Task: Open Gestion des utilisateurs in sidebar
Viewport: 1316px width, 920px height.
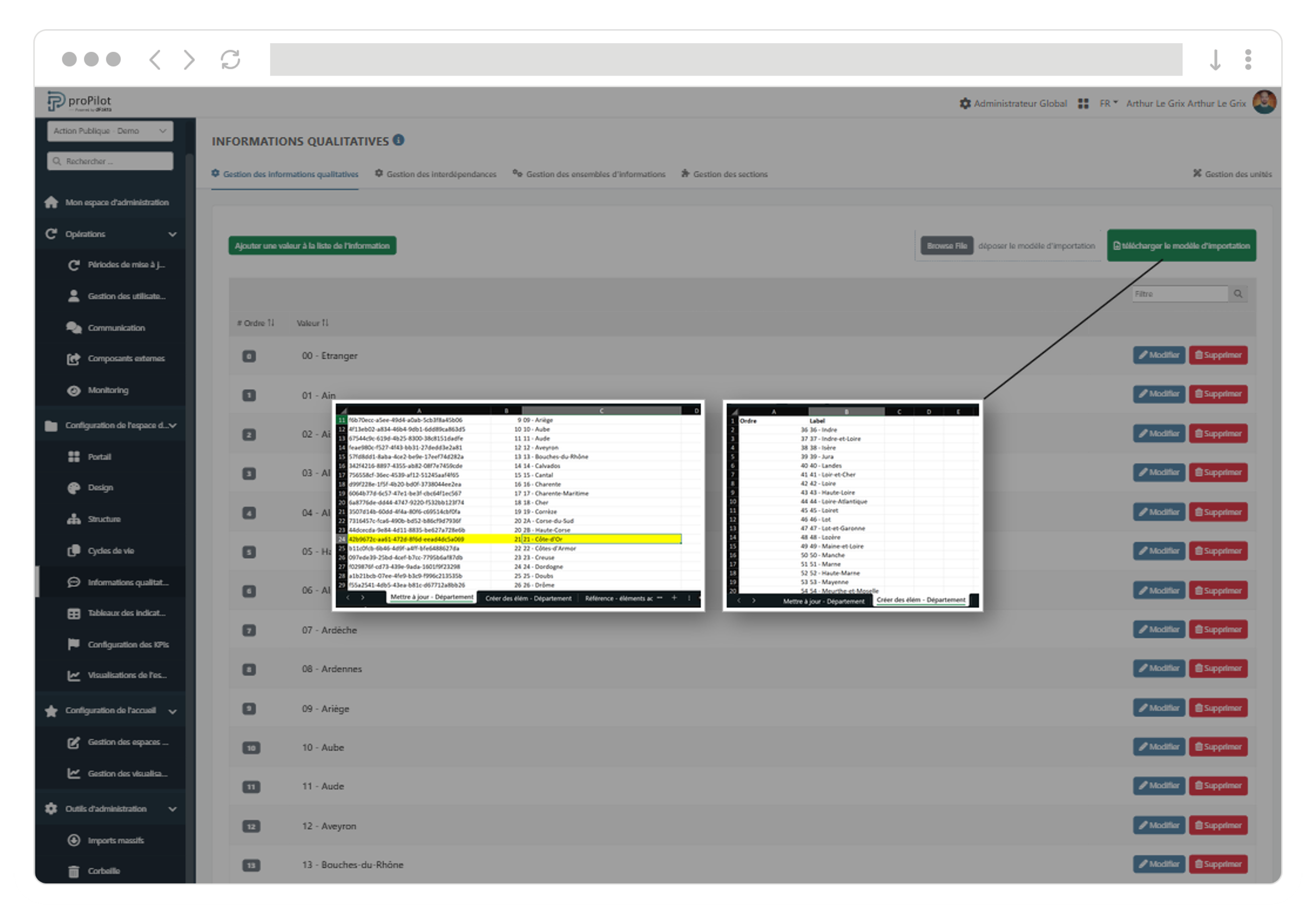Action: pos(118,297)
